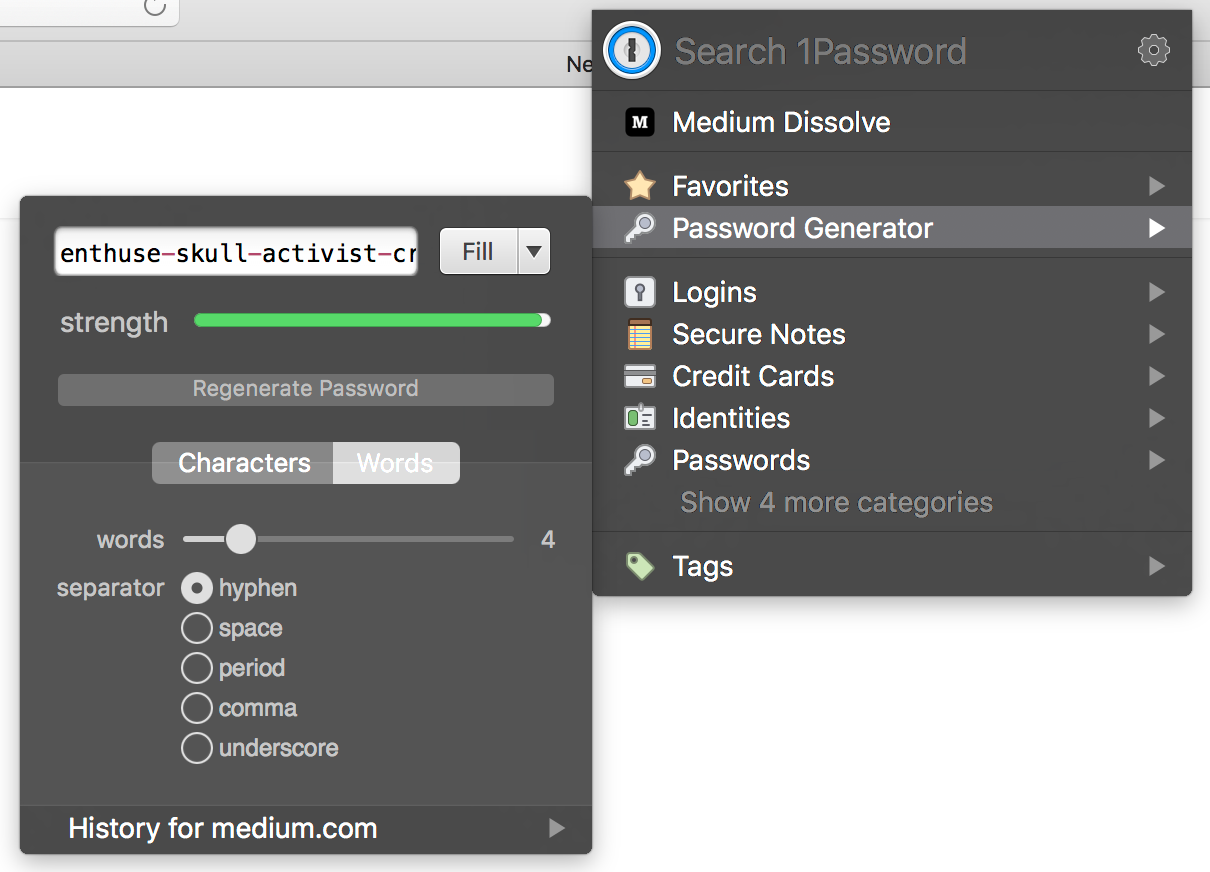This screenshot has width=1210, height=872.
Task: Switch to the Characters tab
Action: point(243,463)
